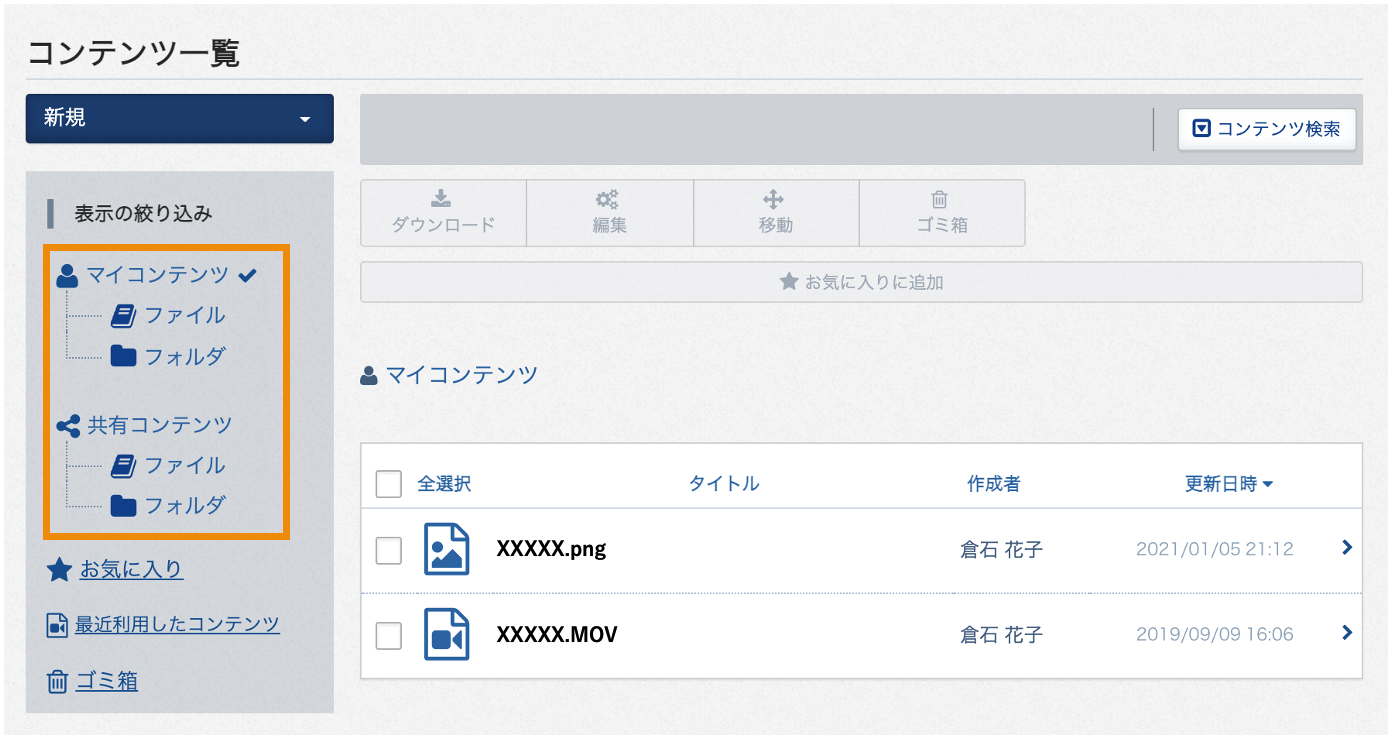Click date 2019/09/09 16:06
The height and width of the screenshot is (740, 1390).
tap(1215, 634)
